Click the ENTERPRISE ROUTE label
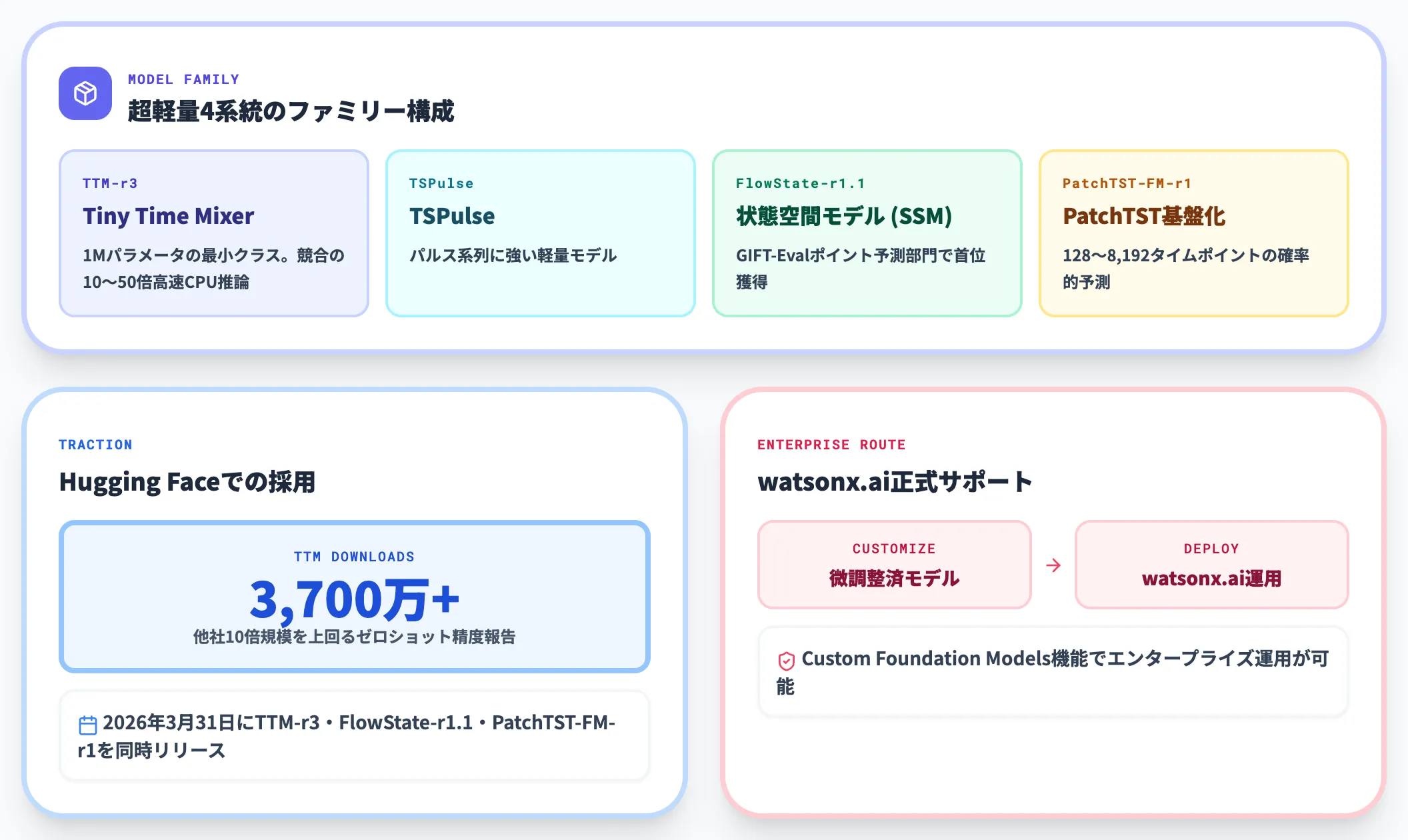 [x=831, y=445]
